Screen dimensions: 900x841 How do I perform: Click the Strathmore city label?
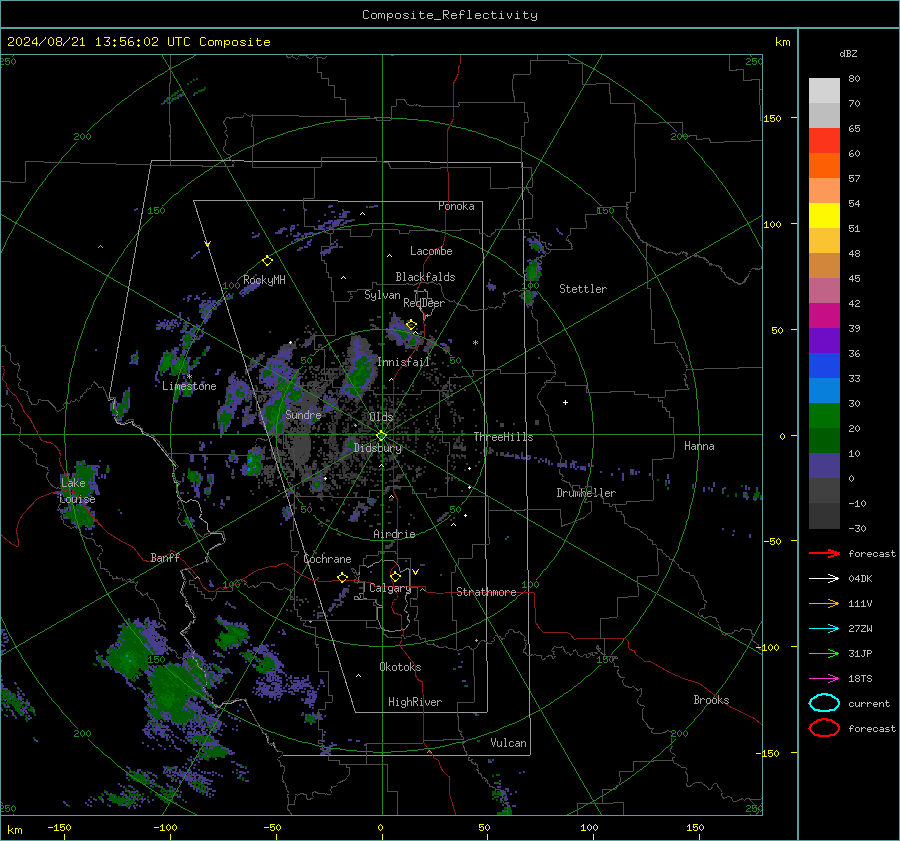tap(486, 592)
